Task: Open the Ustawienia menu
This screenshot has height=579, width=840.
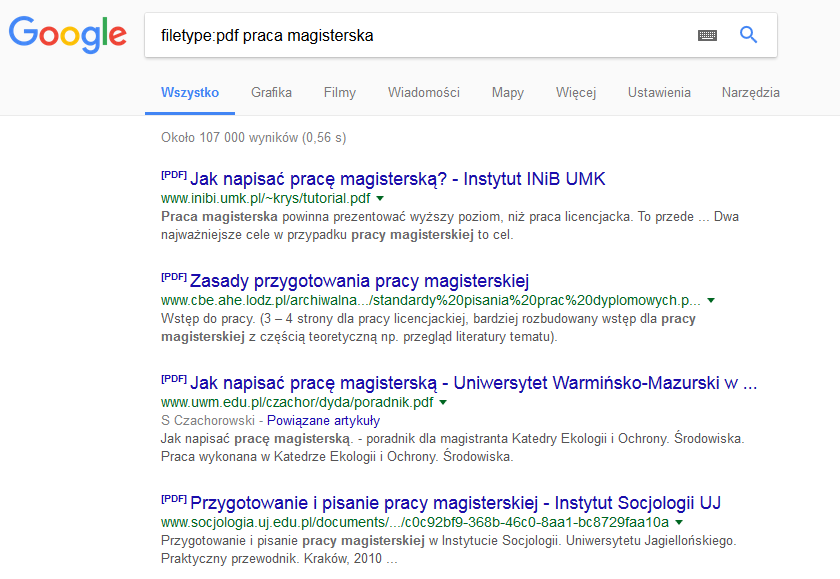Action: click(659, 93)
